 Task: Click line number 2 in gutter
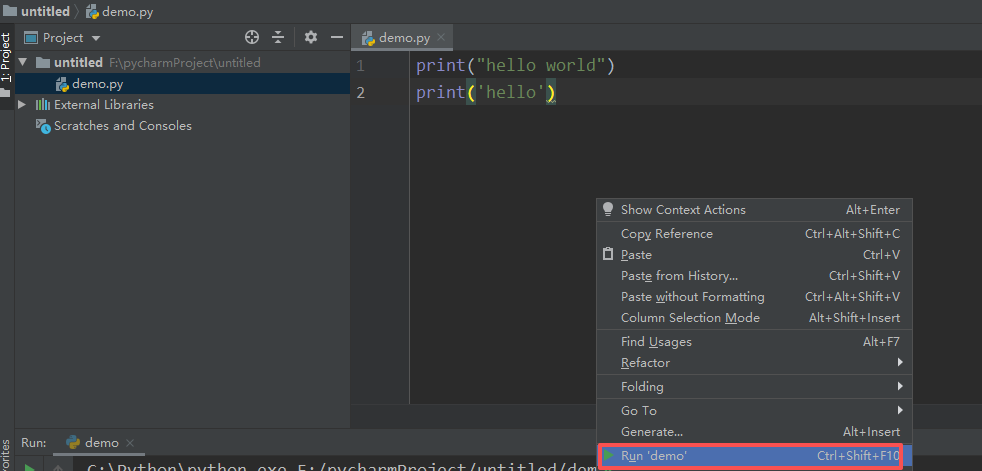coord(360,93)
